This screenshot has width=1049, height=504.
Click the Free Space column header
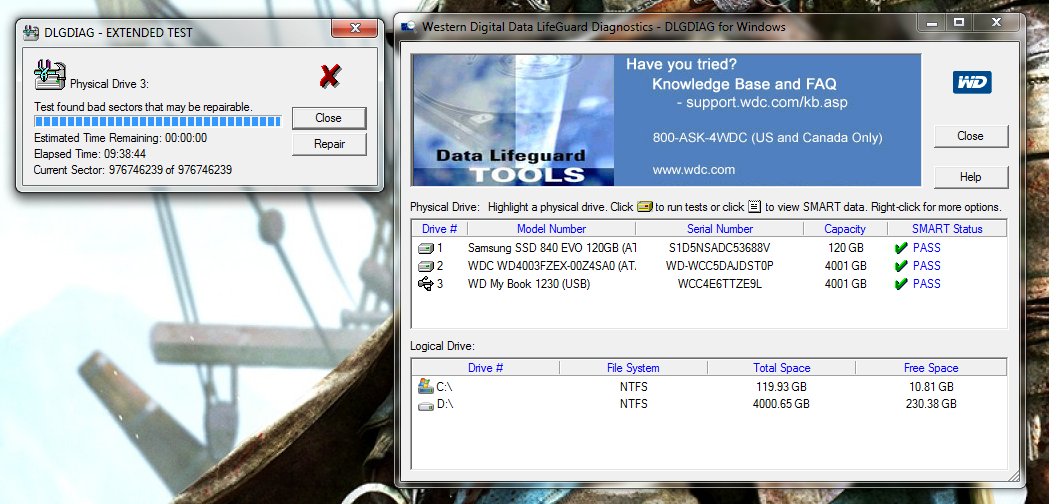(931, 368)
